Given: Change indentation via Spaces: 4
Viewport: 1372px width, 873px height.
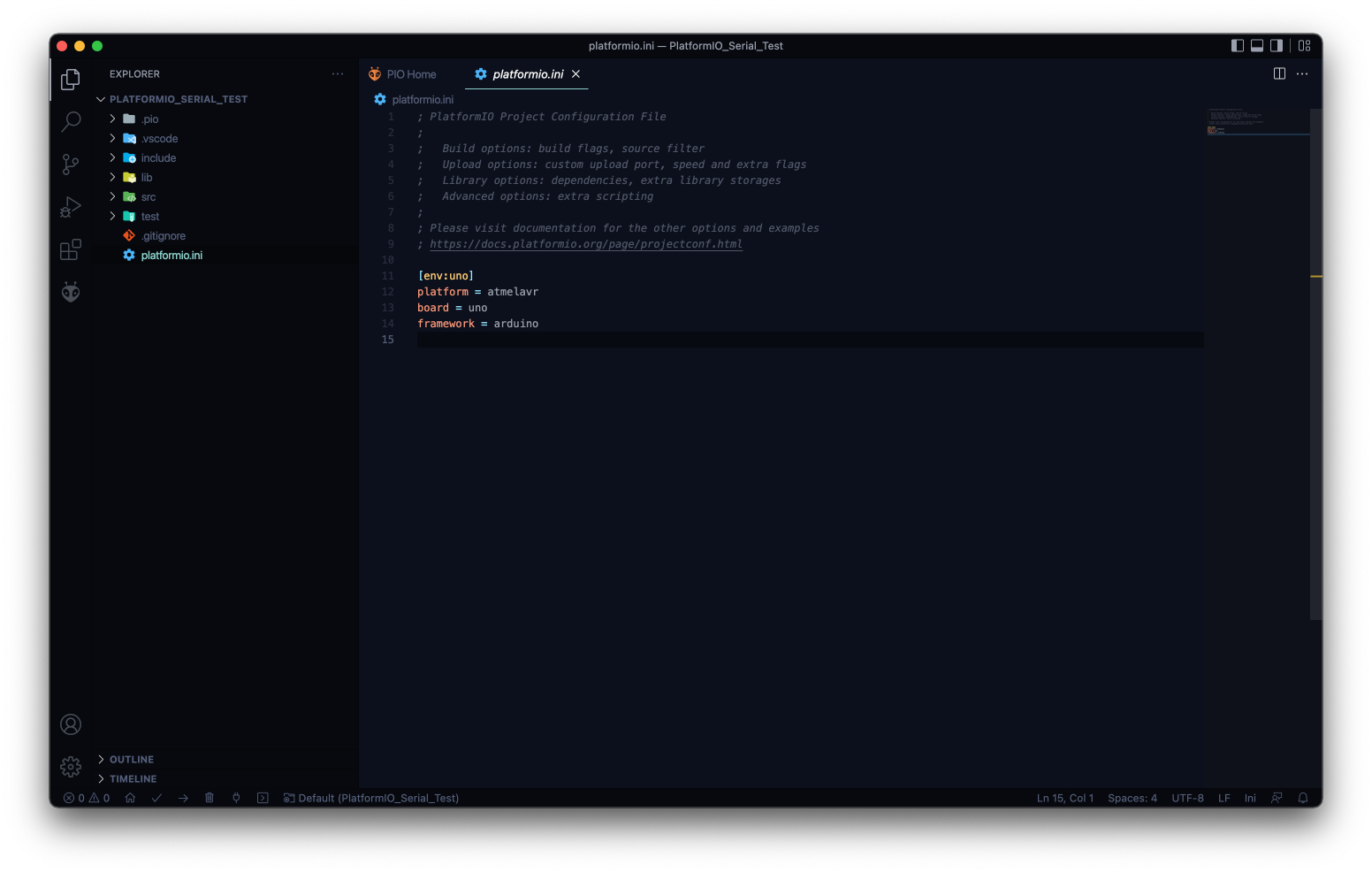Looking at the screenshot, I should 1132,798.
